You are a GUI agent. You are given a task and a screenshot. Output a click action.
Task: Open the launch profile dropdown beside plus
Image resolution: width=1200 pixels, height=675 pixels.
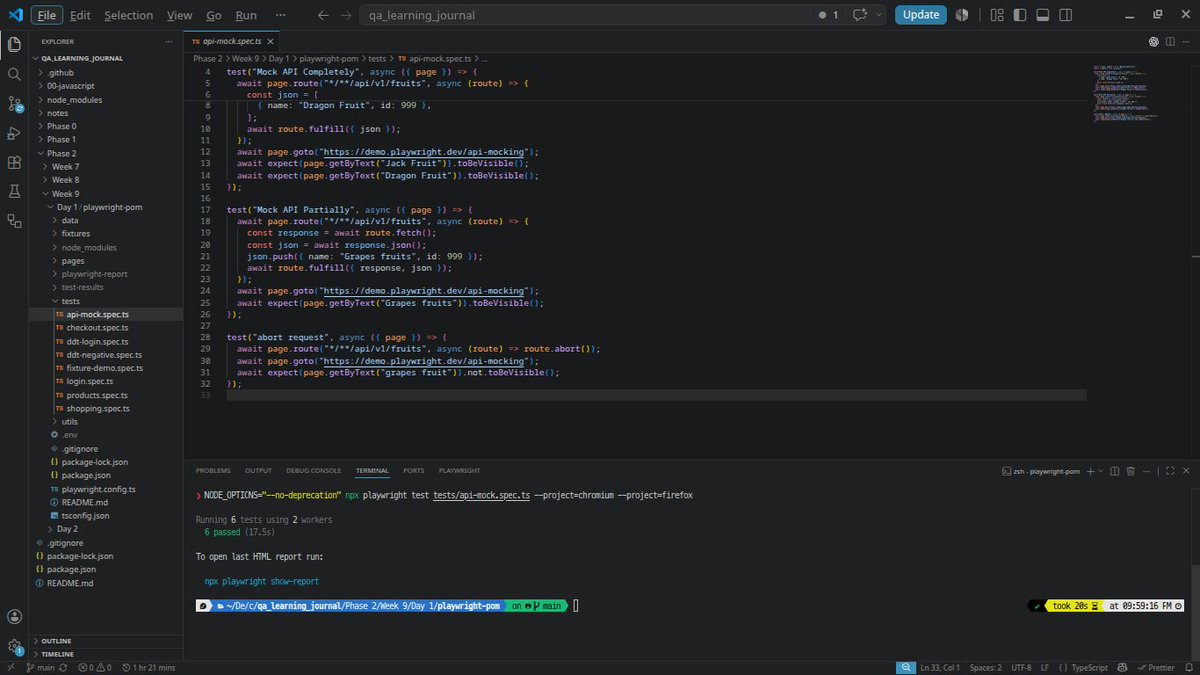(x=1102, y=471)
